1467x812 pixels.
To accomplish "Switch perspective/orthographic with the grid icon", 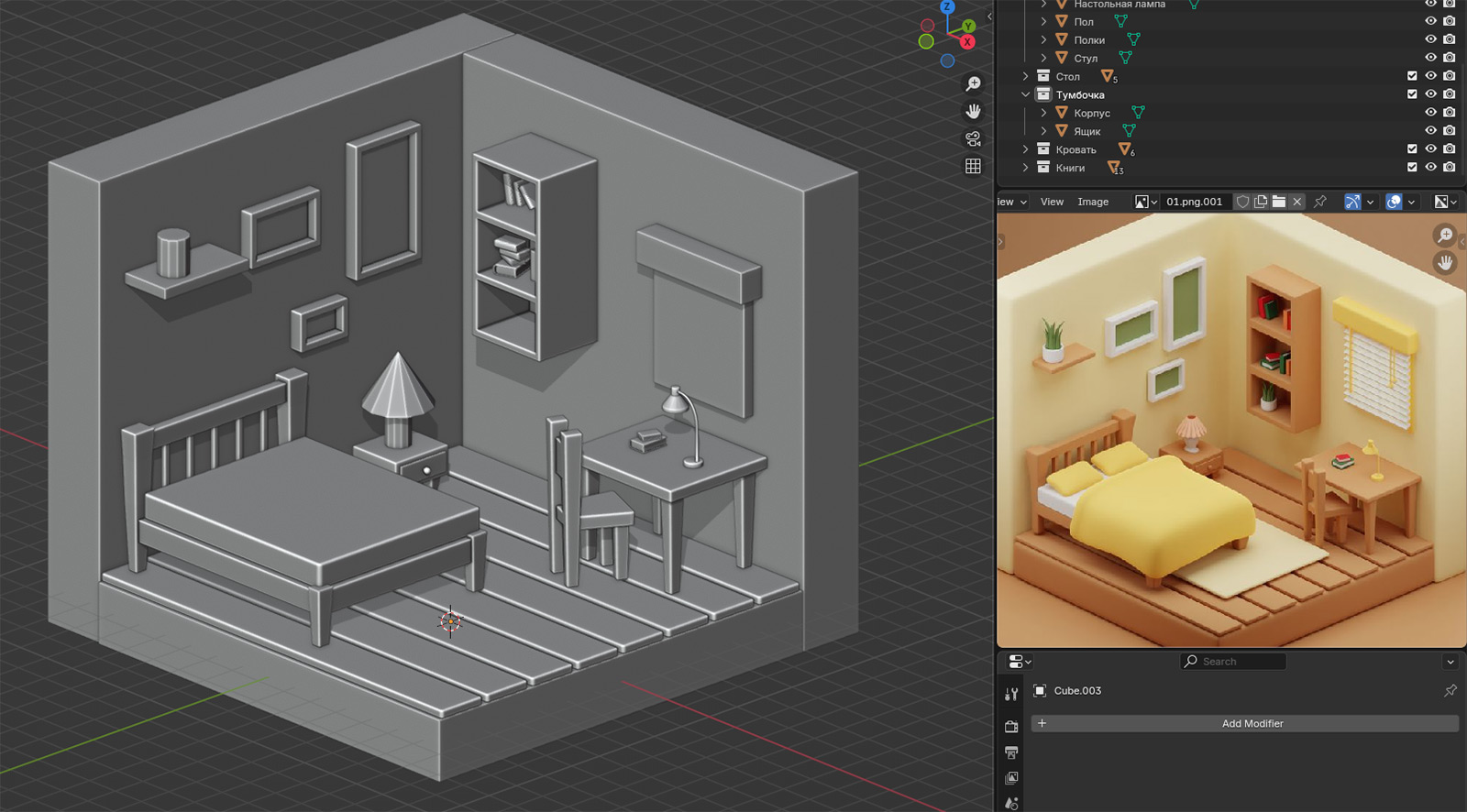I will pyautogui.click(x=973, y=166).
